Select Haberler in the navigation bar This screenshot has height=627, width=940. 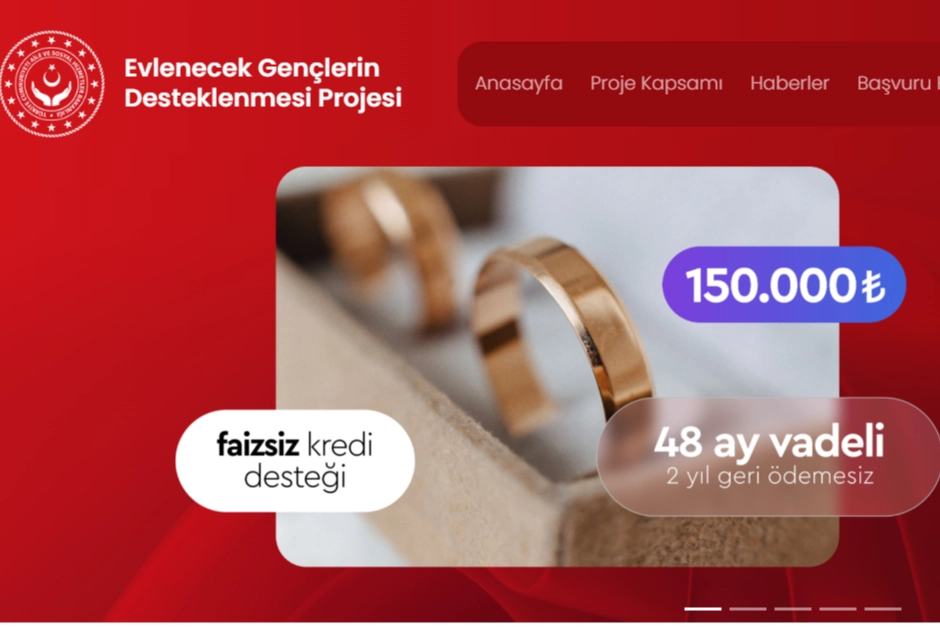[x=790, y=83]
